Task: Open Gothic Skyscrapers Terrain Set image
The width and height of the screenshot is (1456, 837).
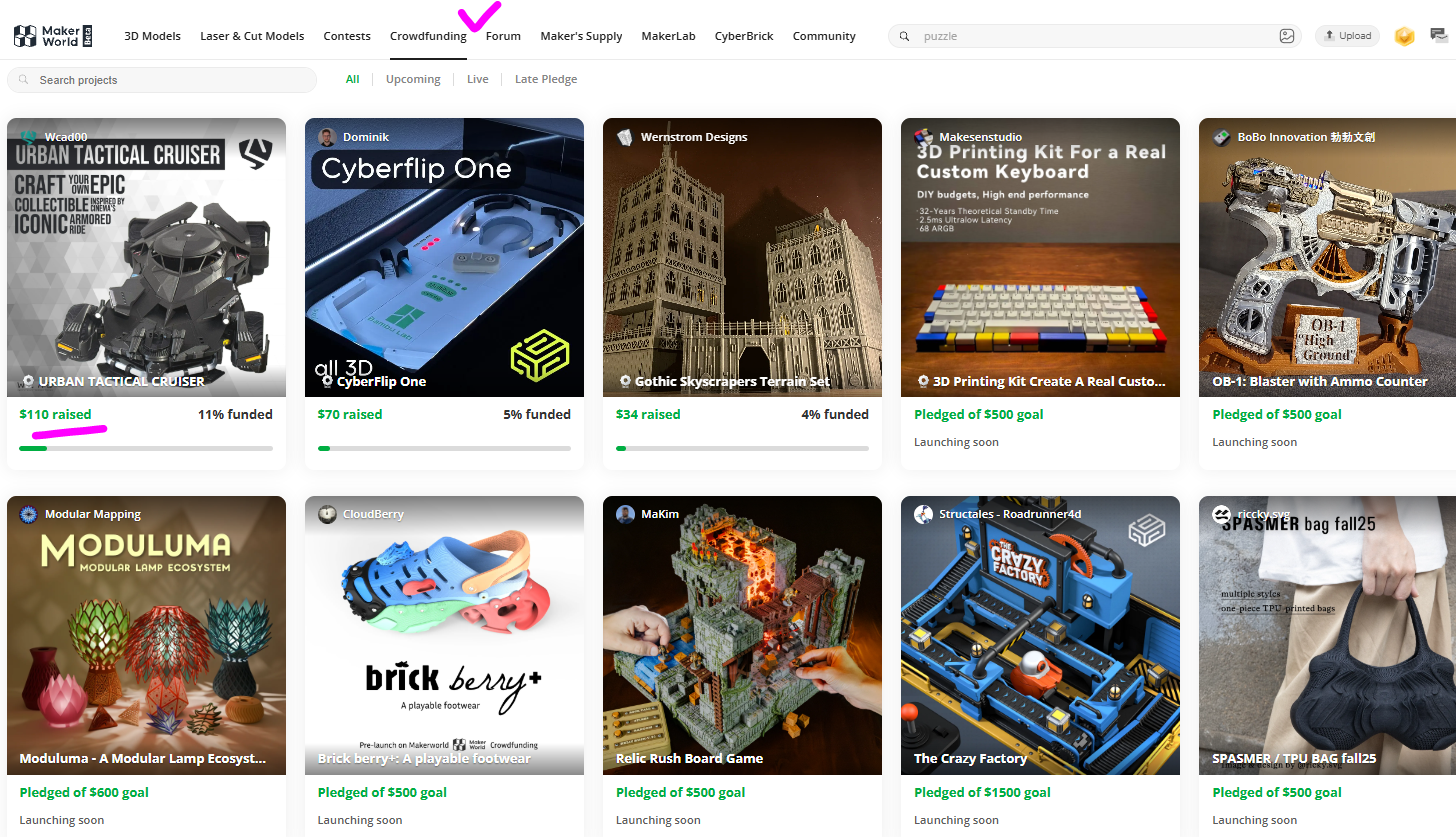Action: 743,257
